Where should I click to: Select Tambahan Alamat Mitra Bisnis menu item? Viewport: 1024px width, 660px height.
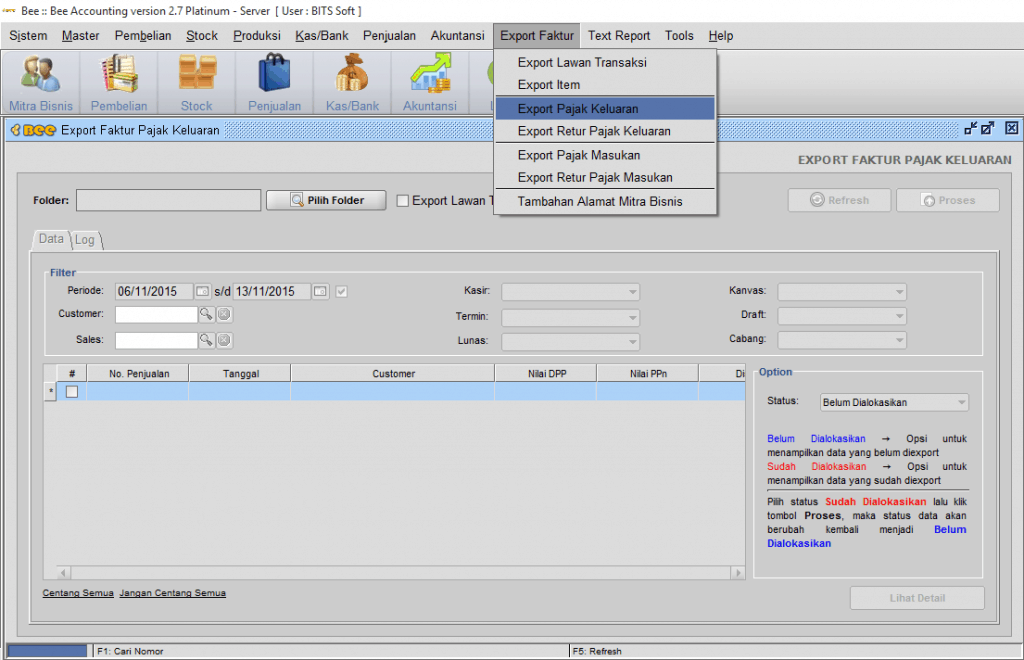pos(605,202)
